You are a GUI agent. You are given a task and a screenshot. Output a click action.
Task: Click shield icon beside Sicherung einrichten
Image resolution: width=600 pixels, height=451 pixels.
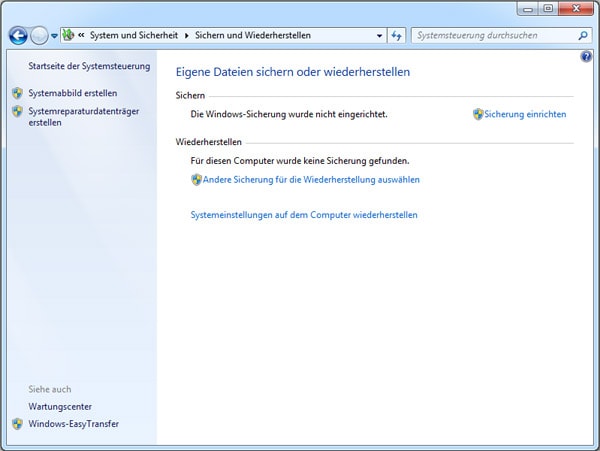(x=478, y=114)
